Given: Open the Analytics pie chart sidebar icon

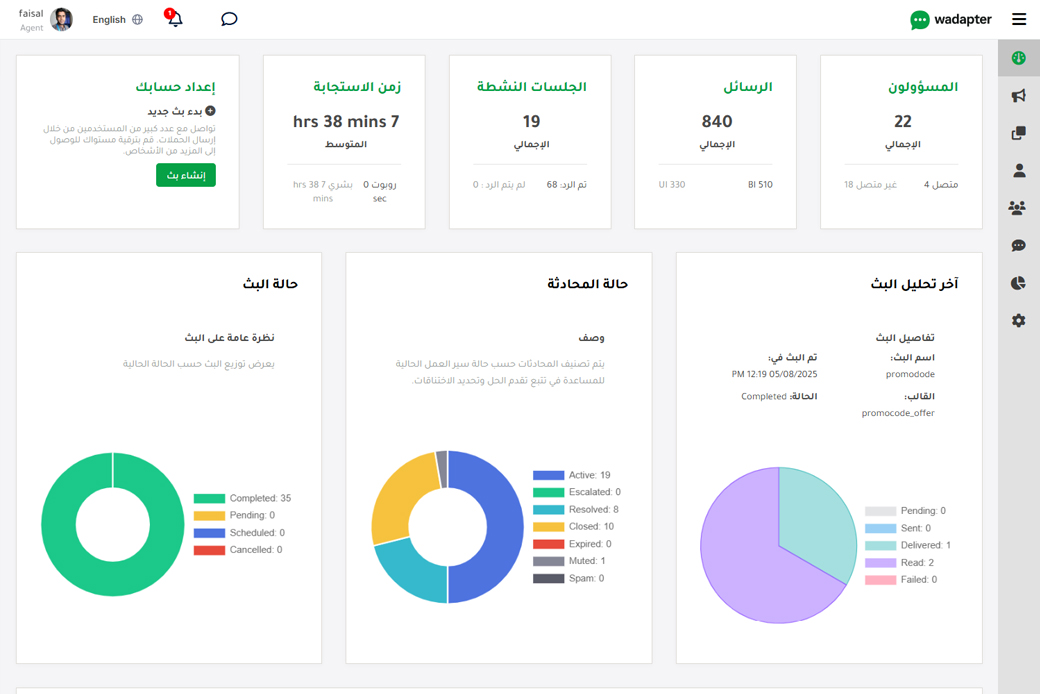Looking at the screenshot, I should click(1018, 282).
